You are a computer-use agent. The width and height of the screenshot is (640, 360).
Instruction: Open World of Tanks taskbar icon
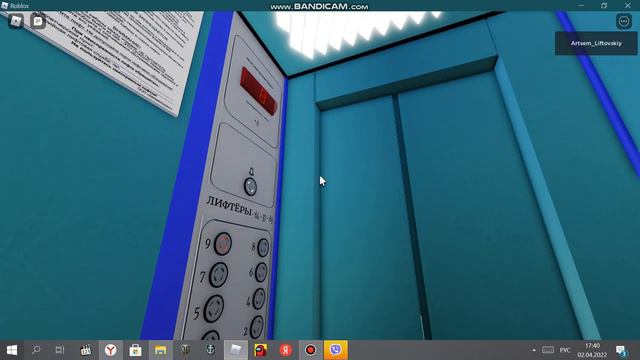click(186, 350)
